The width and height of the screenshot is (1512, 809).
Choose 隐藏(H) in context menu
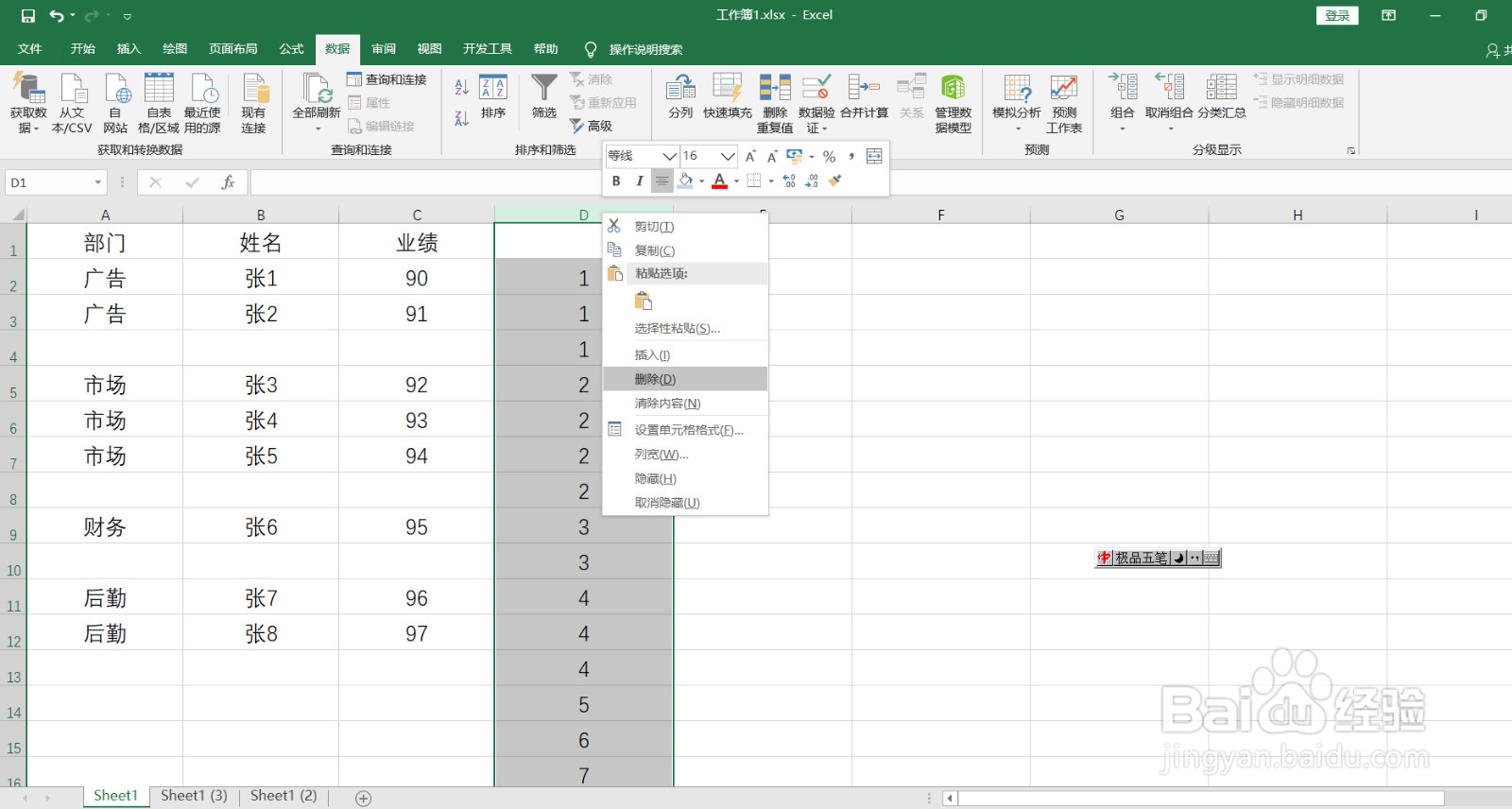(685, 479)
